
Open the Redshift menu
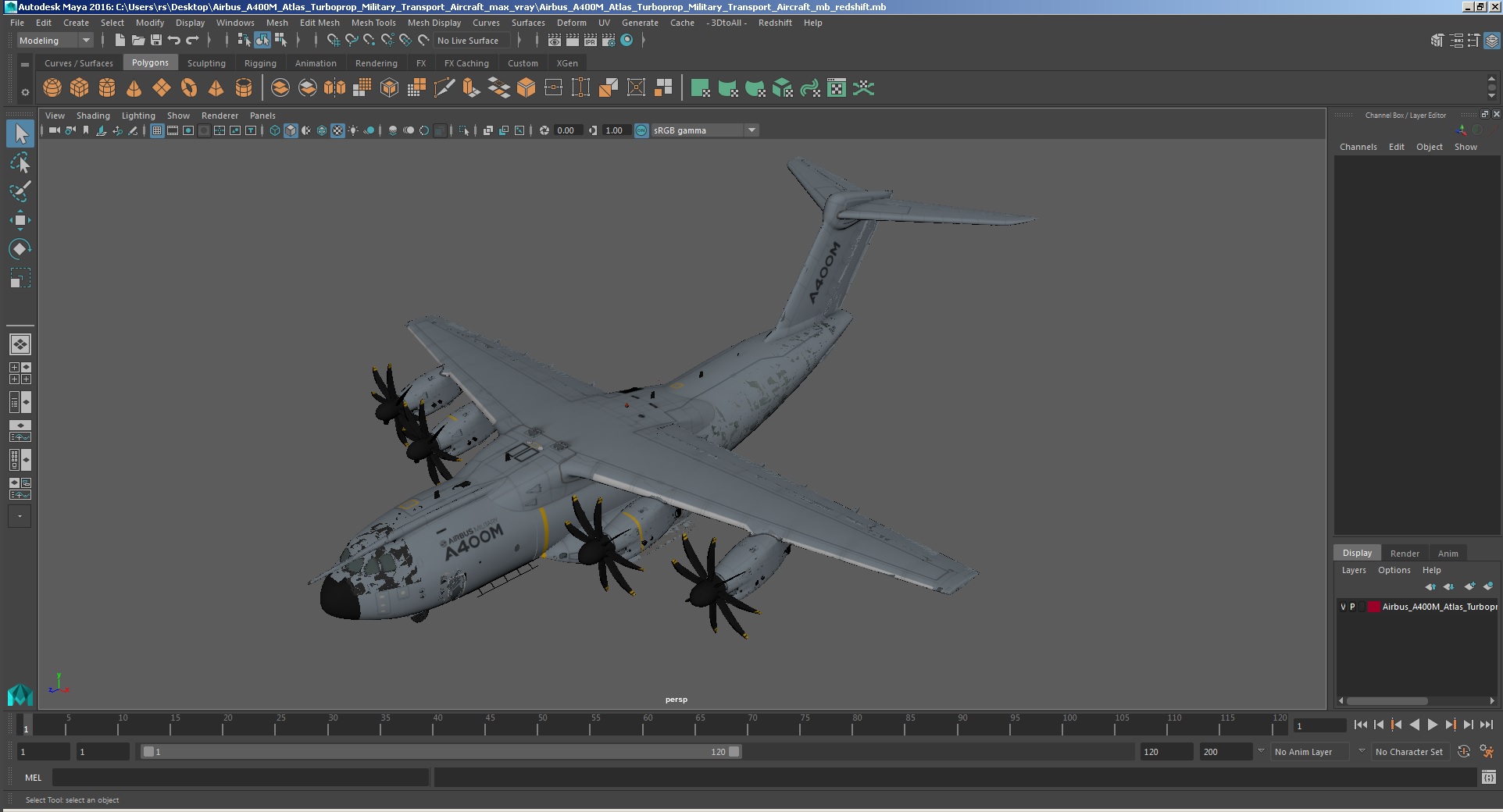click(775, 23)
